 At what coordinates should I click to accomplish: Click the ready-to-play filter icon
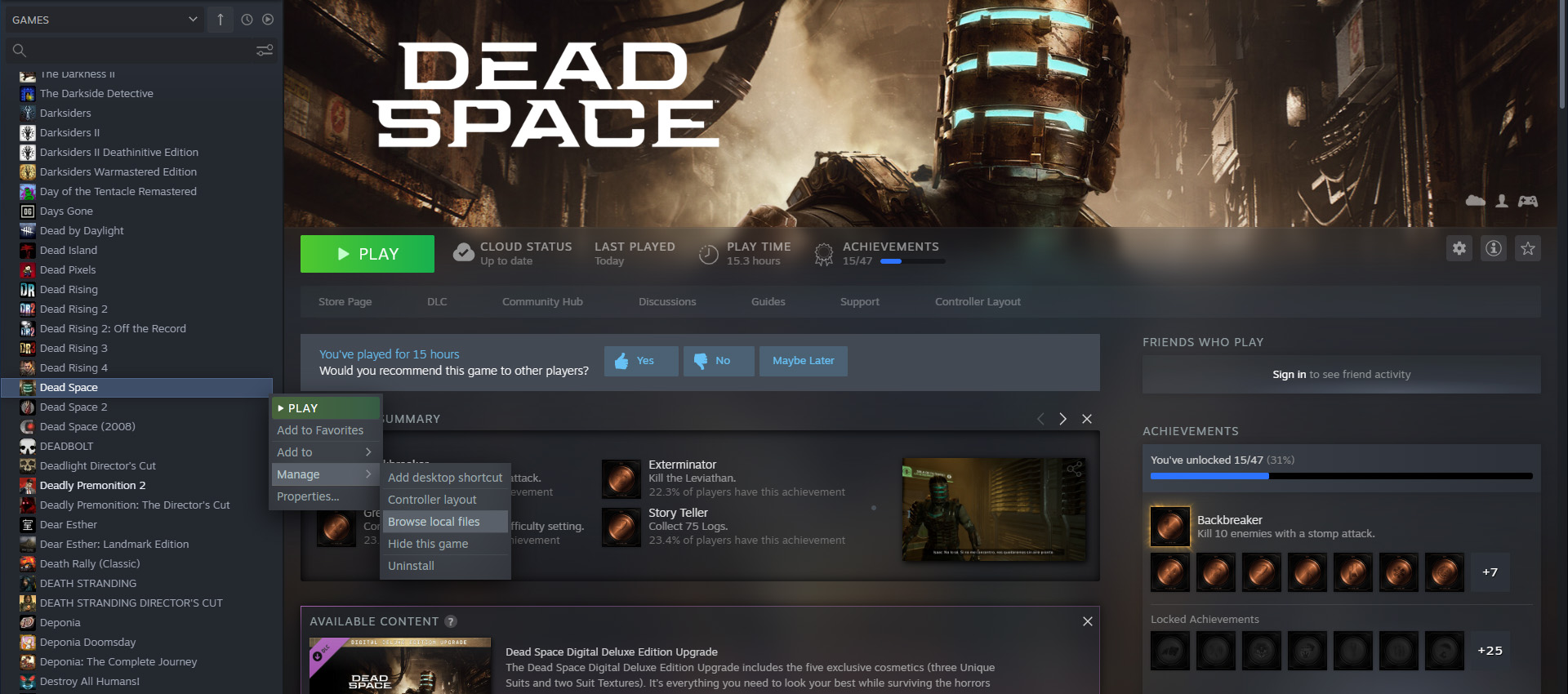coord(268,20)
